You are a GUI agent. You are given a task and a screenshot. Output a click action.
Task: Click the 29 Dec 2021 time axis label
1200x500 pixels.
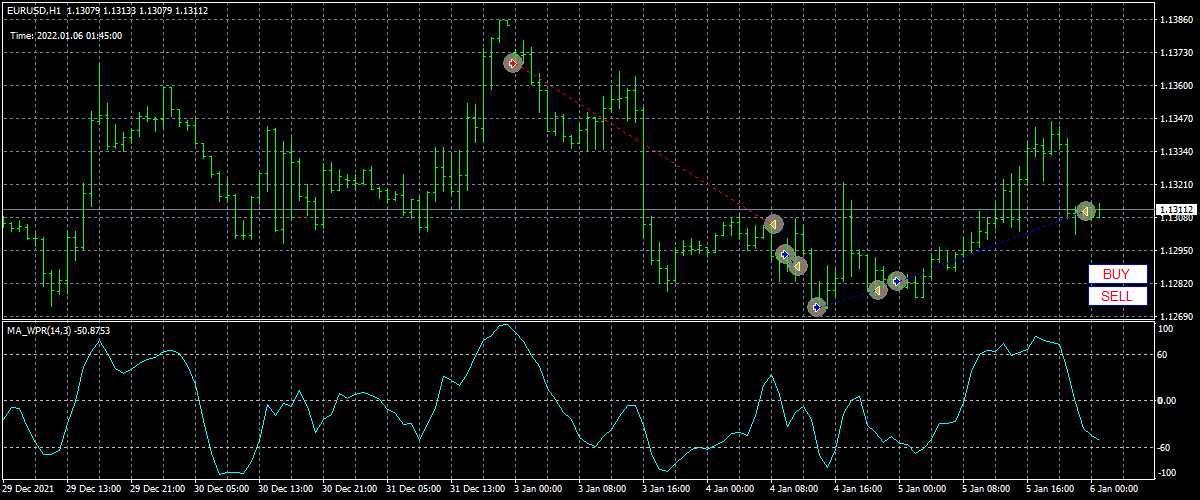pos(28,489)
